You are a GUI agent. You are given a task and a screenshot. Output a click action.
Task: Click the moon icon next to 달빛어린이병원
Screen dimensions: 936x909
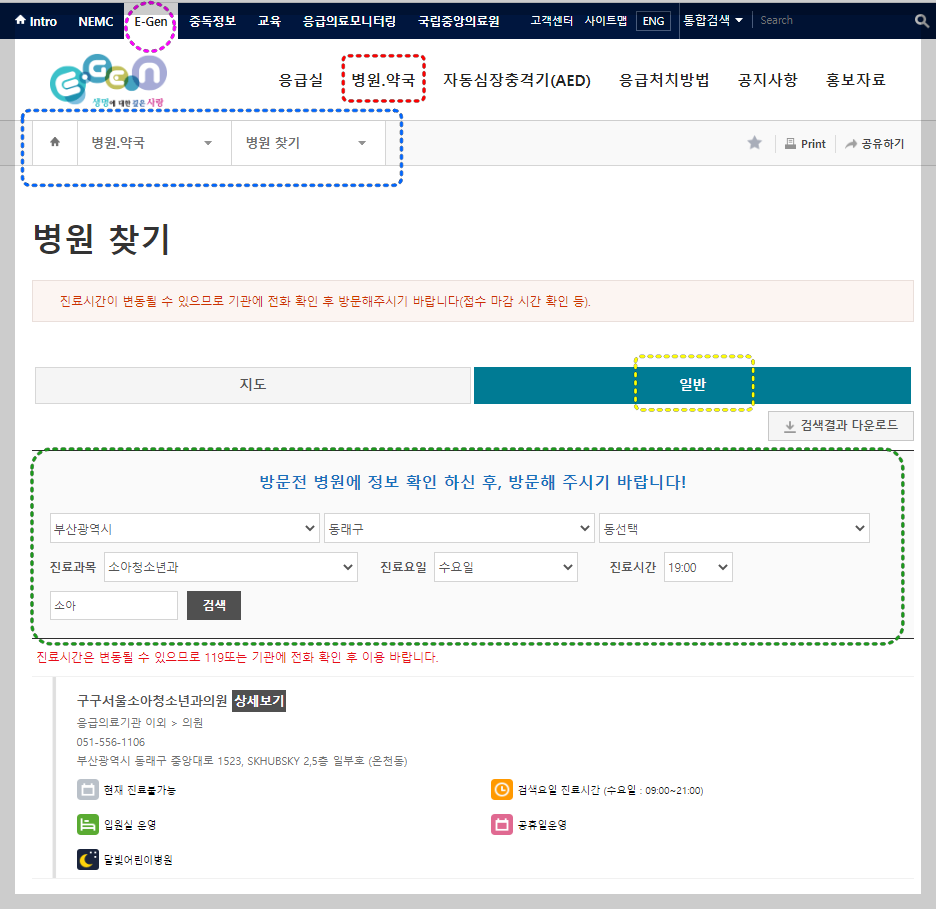[x=88, y=858]
